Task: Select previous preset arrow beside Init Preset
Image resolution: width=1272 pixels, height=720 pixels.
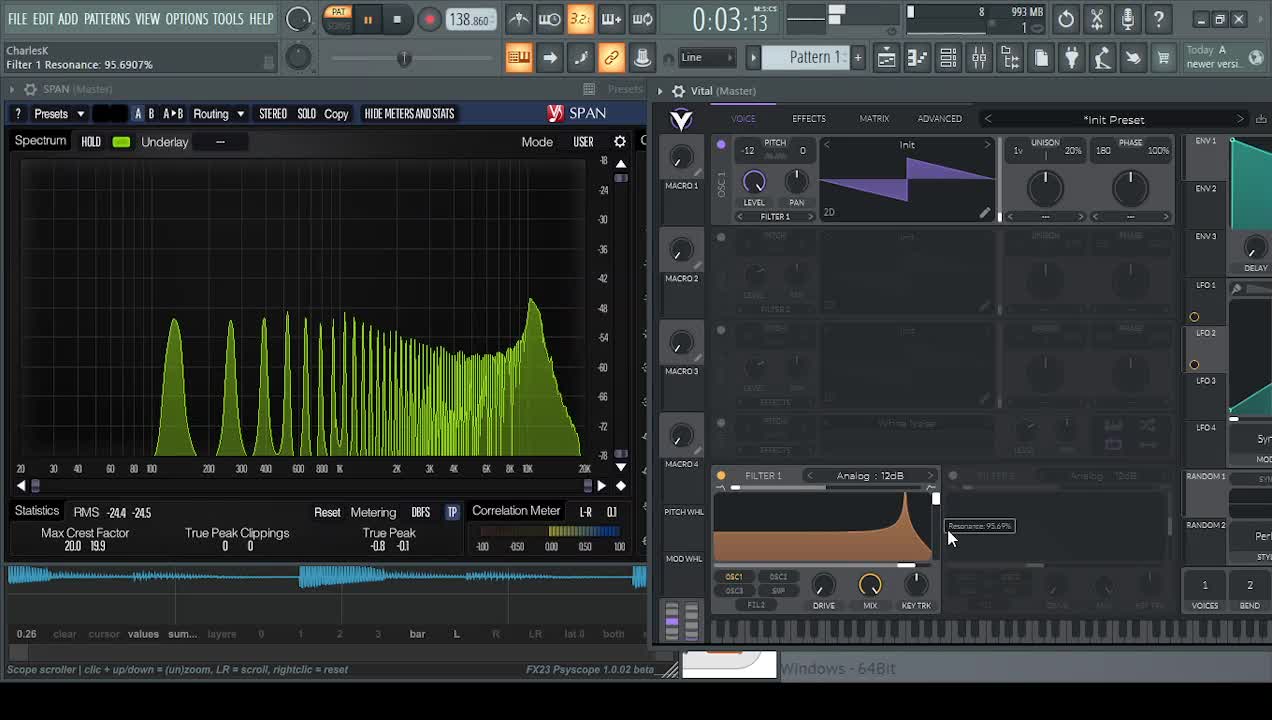Action: point(988,119)
